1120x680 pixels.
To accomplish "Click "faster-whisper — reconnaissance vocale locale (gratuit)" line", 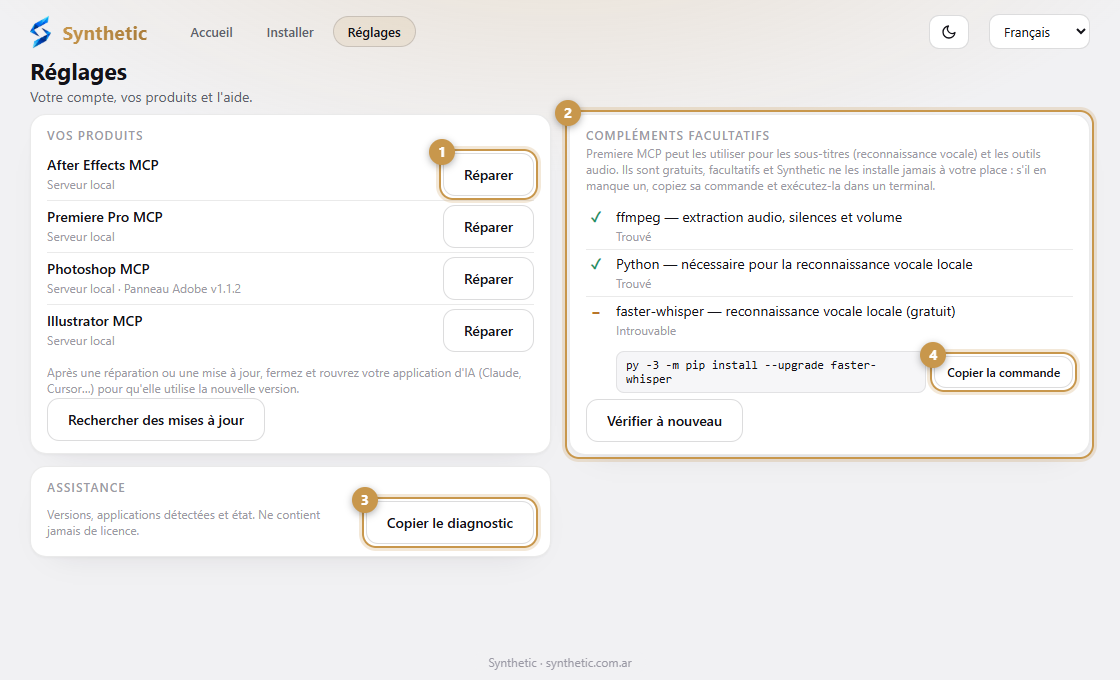I will tap(786, 311).
